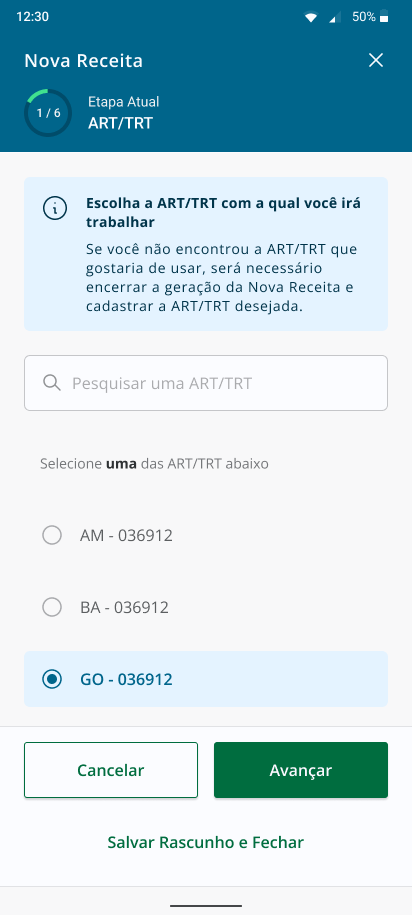Tap the BA - 036912 label text
Screen dimensions: 412x915
click(124, 607)
